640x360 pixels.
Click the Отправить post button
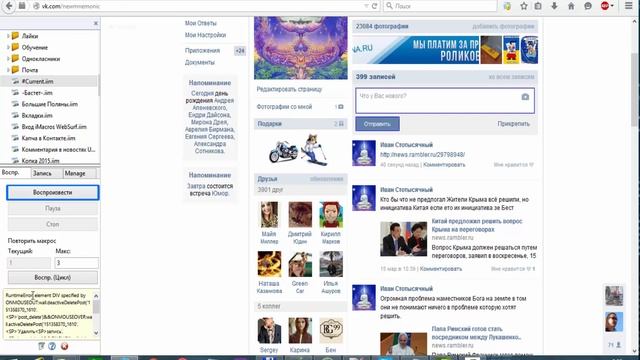coord(377,124)
